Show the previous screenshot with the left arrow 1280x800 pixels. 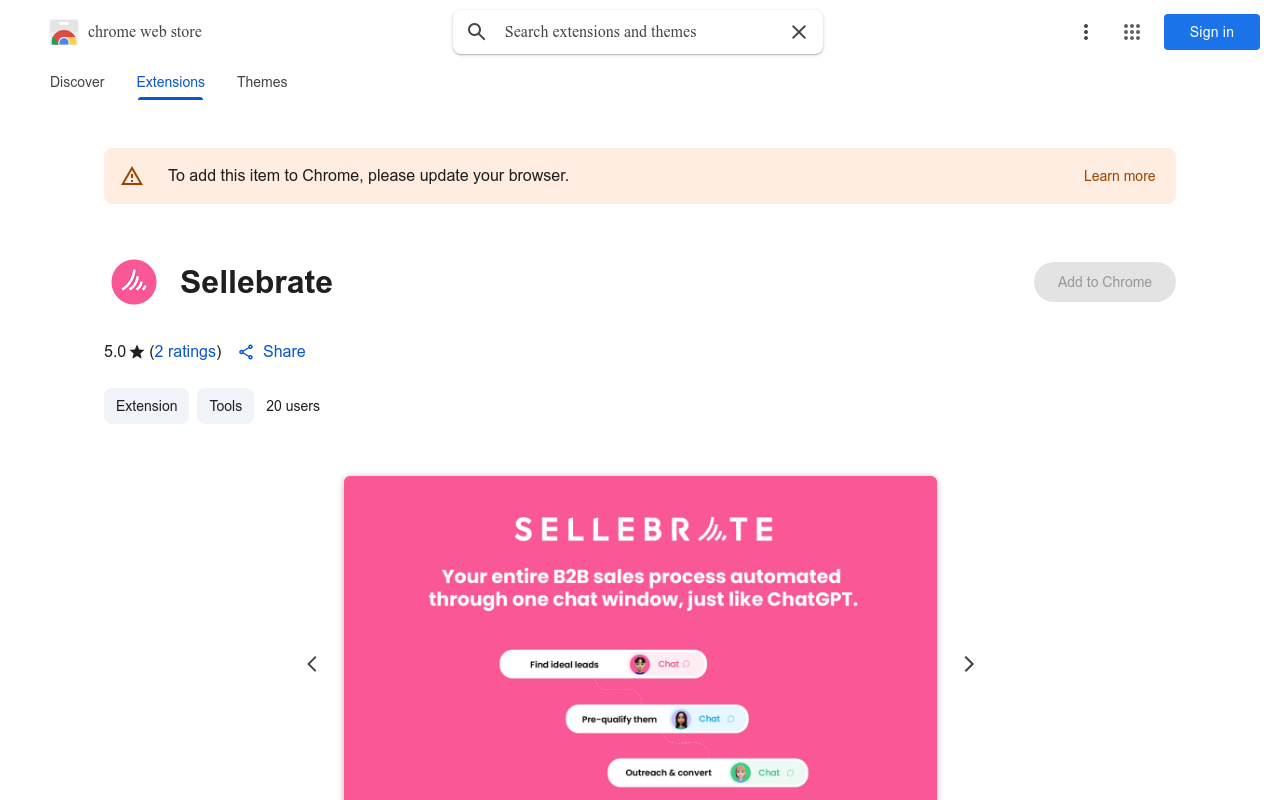pyautogui.click(x=312, y=664)
